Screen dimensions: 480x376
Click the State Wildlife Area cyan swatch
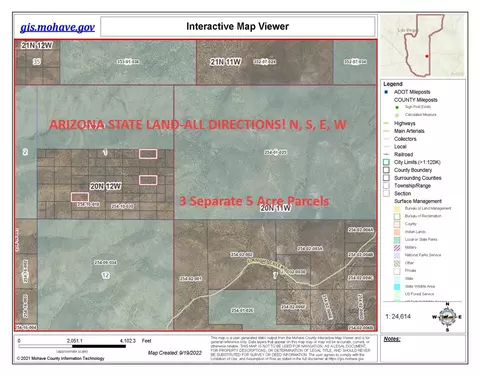click(397, 287)
